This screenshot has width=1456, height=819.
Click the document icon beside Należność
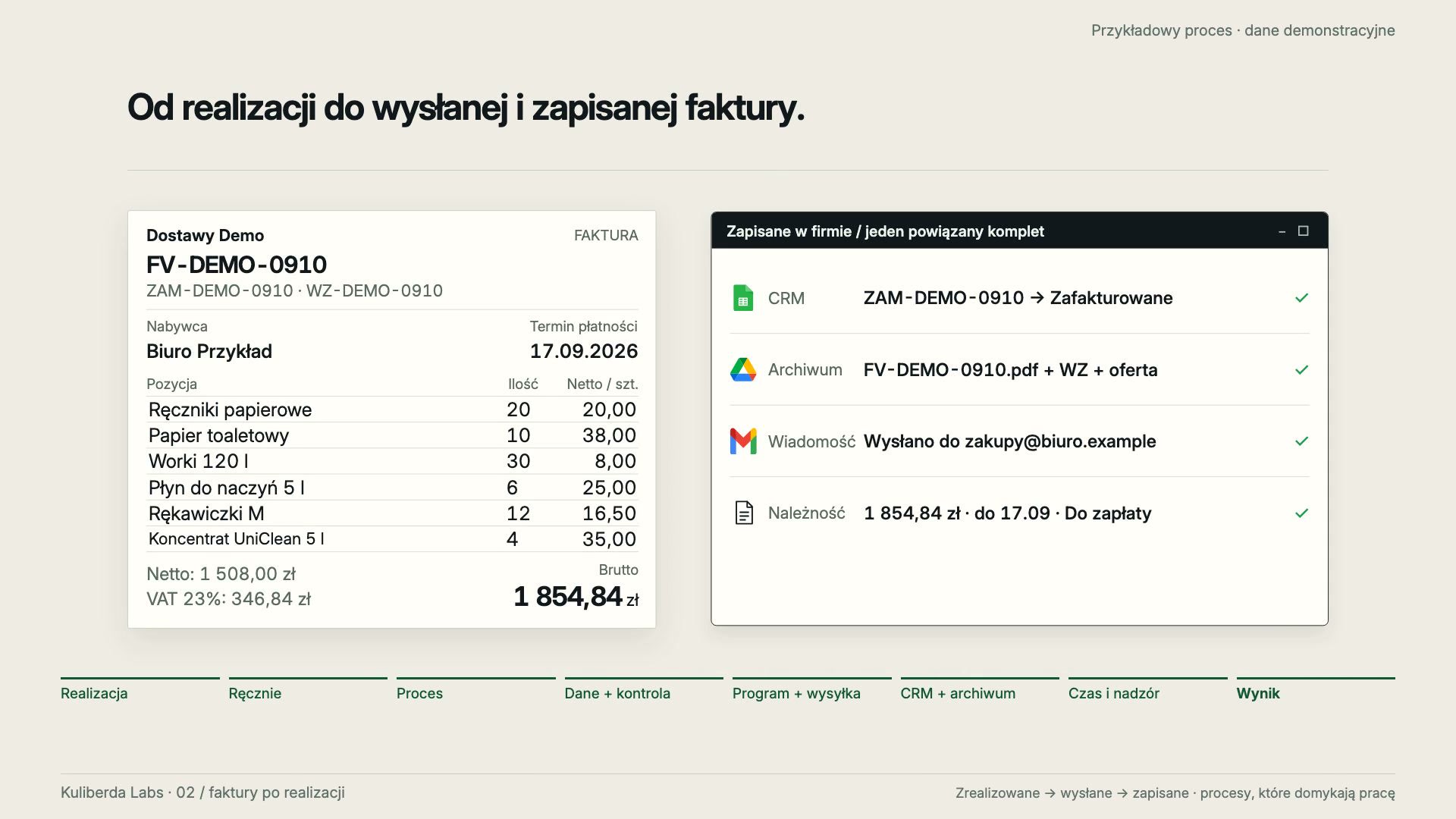pyautogui.click(x=744, y=513)
